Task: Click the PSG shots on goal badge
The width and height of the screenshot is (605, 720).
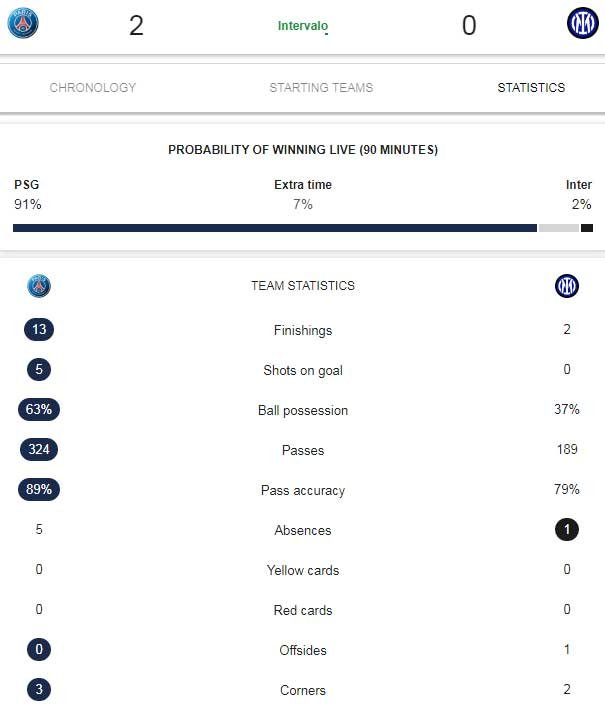Action: (x=39, y=369)
